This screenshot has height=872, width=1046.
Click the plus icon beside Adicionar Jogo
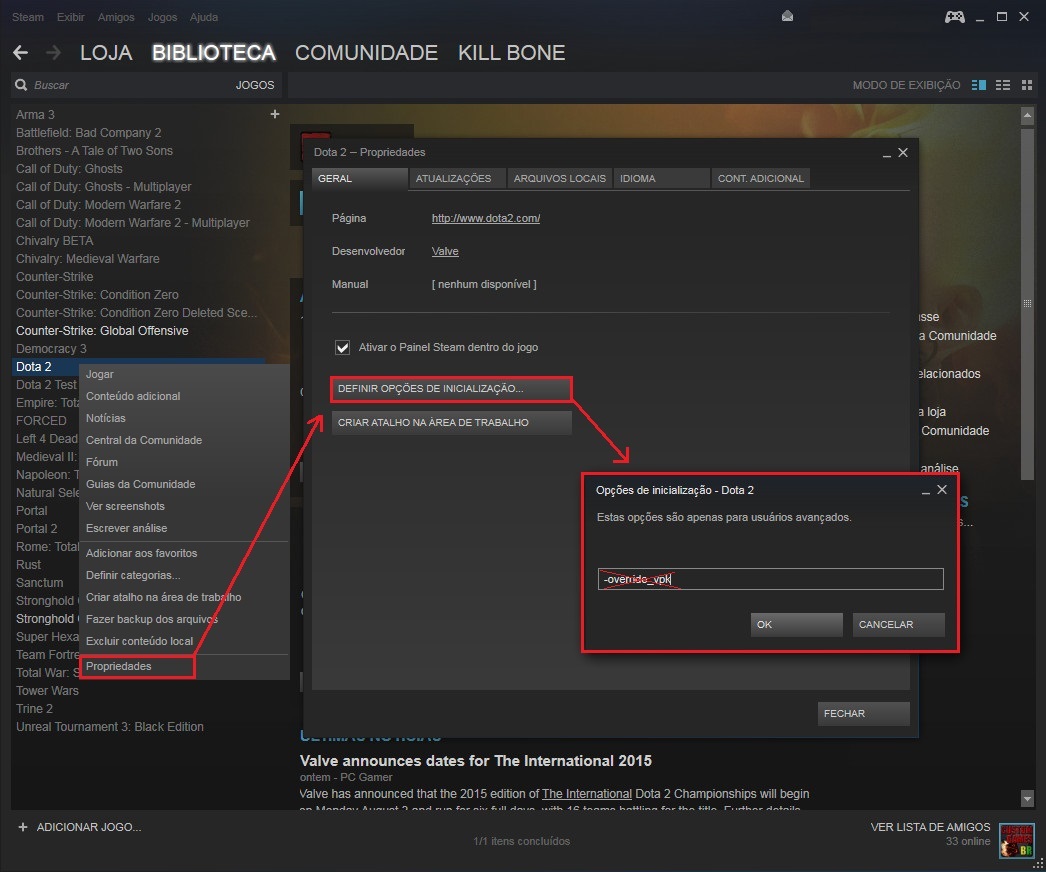(x=23, y=827)
